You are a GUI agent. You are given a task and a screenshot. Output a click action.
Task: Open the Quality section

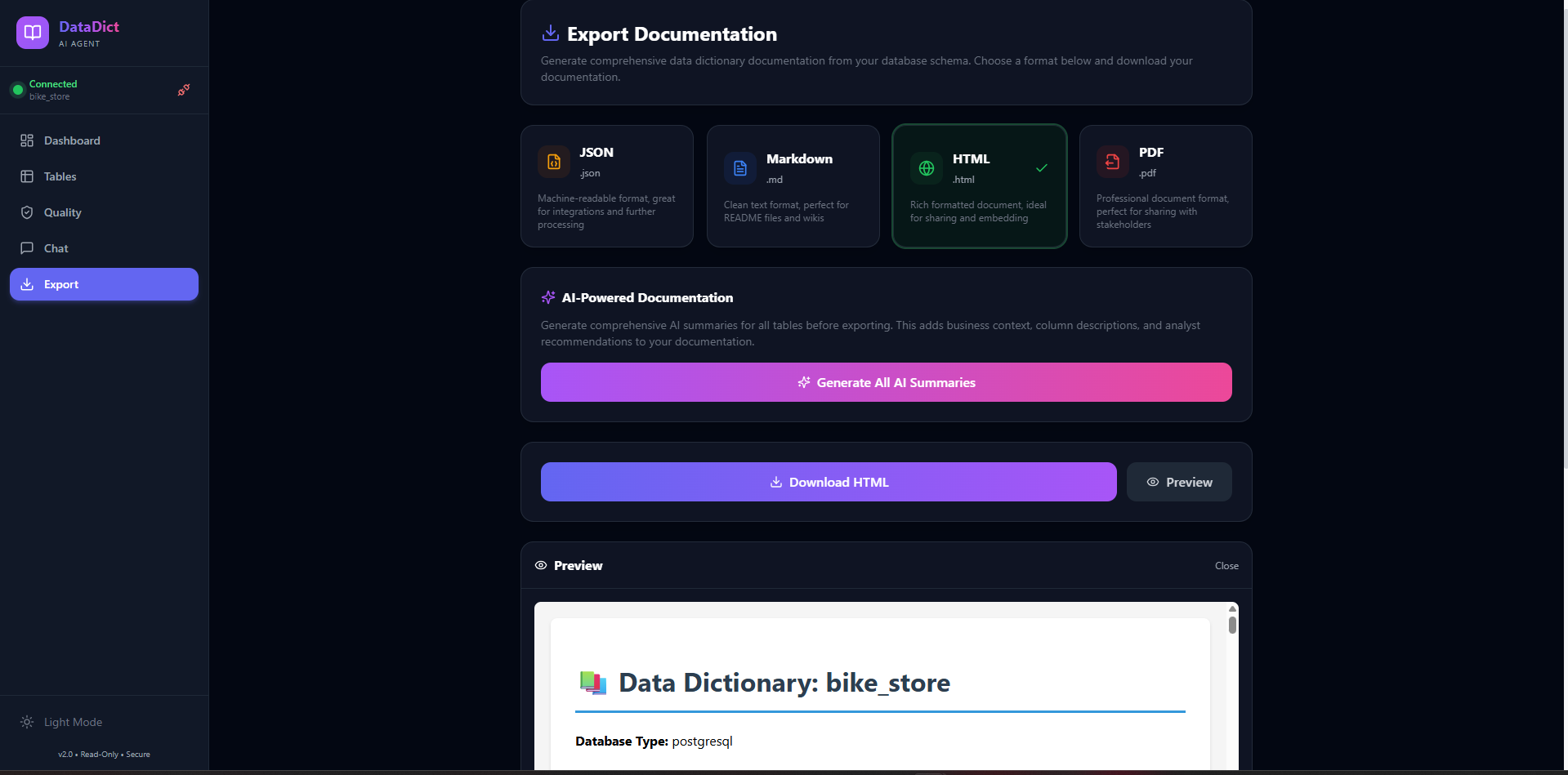click(x=104, y=212)
